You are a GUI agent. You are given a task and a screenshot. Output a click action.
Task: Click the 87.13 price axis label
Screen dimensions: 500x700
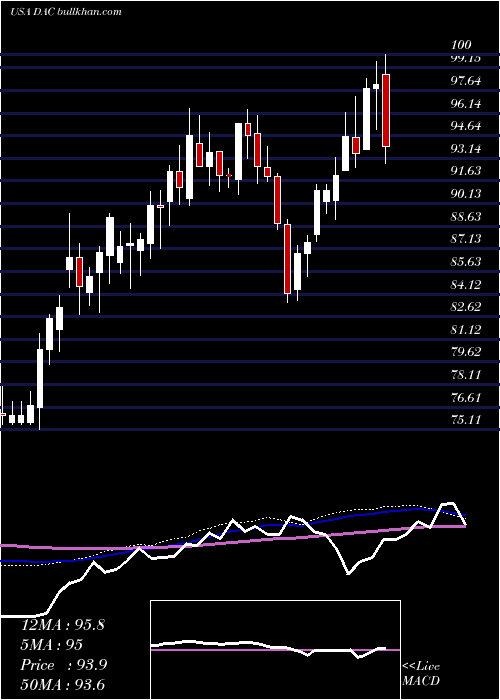(466, 239)
